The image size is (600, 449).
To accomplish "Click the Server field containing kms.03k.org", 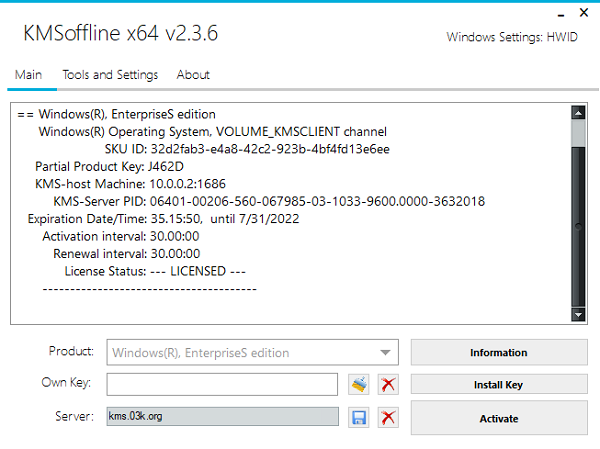I will [x=222, y=416].
